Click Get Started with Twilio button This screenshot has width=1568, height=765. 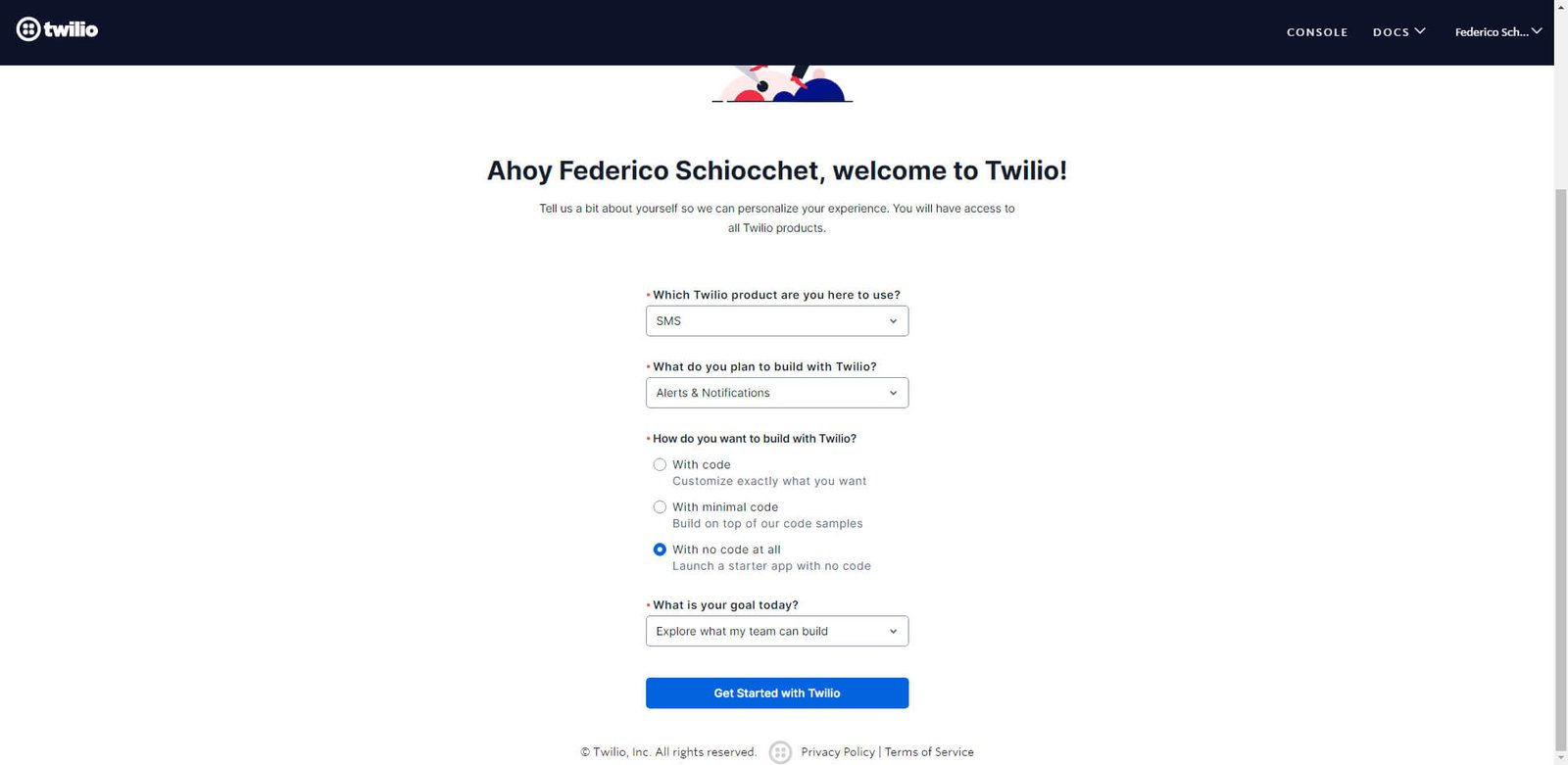point(777,693)
